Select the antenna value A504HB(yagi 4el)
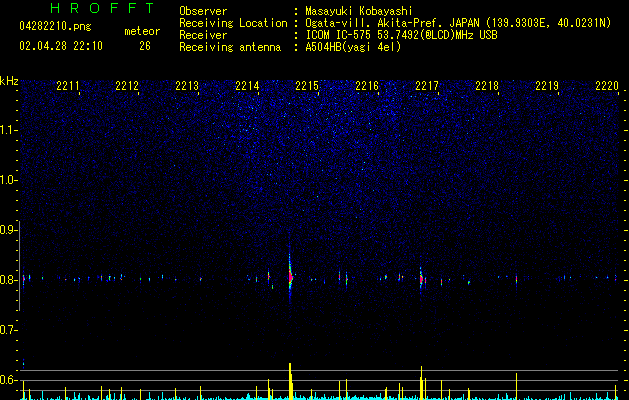Screen dimensions: 629x400 coord(353,47)
